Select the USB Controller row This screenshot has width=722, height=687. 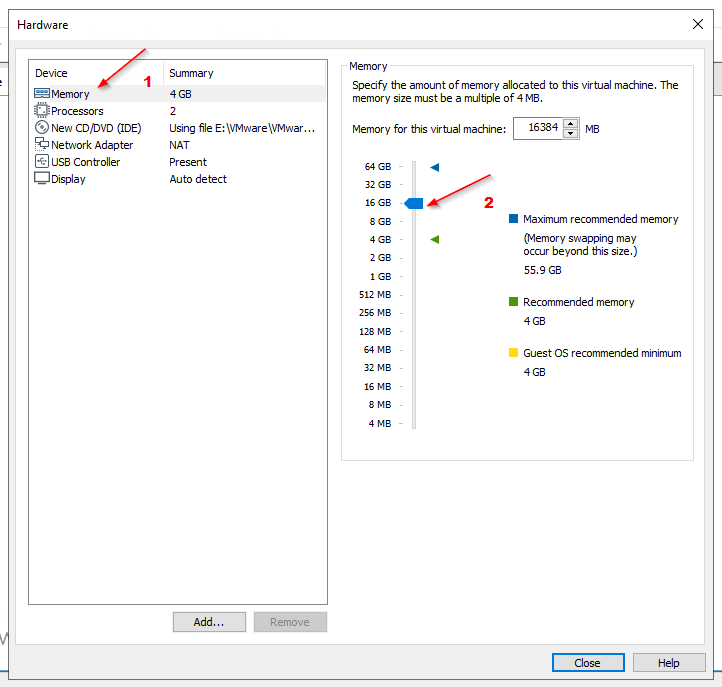click(x=179, y=162)
